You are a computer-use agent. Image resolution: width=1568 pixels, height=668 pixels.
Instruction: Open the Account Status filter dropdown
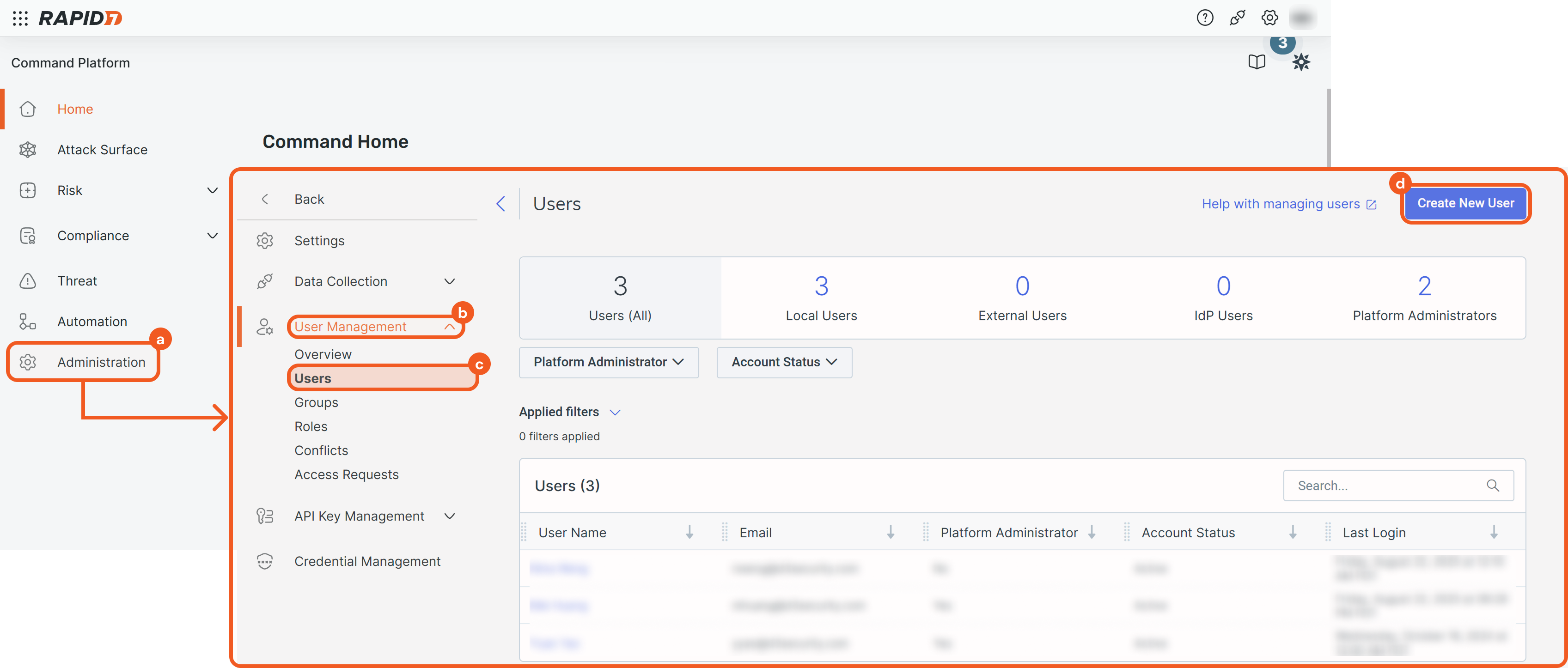[x=784, y=362]
